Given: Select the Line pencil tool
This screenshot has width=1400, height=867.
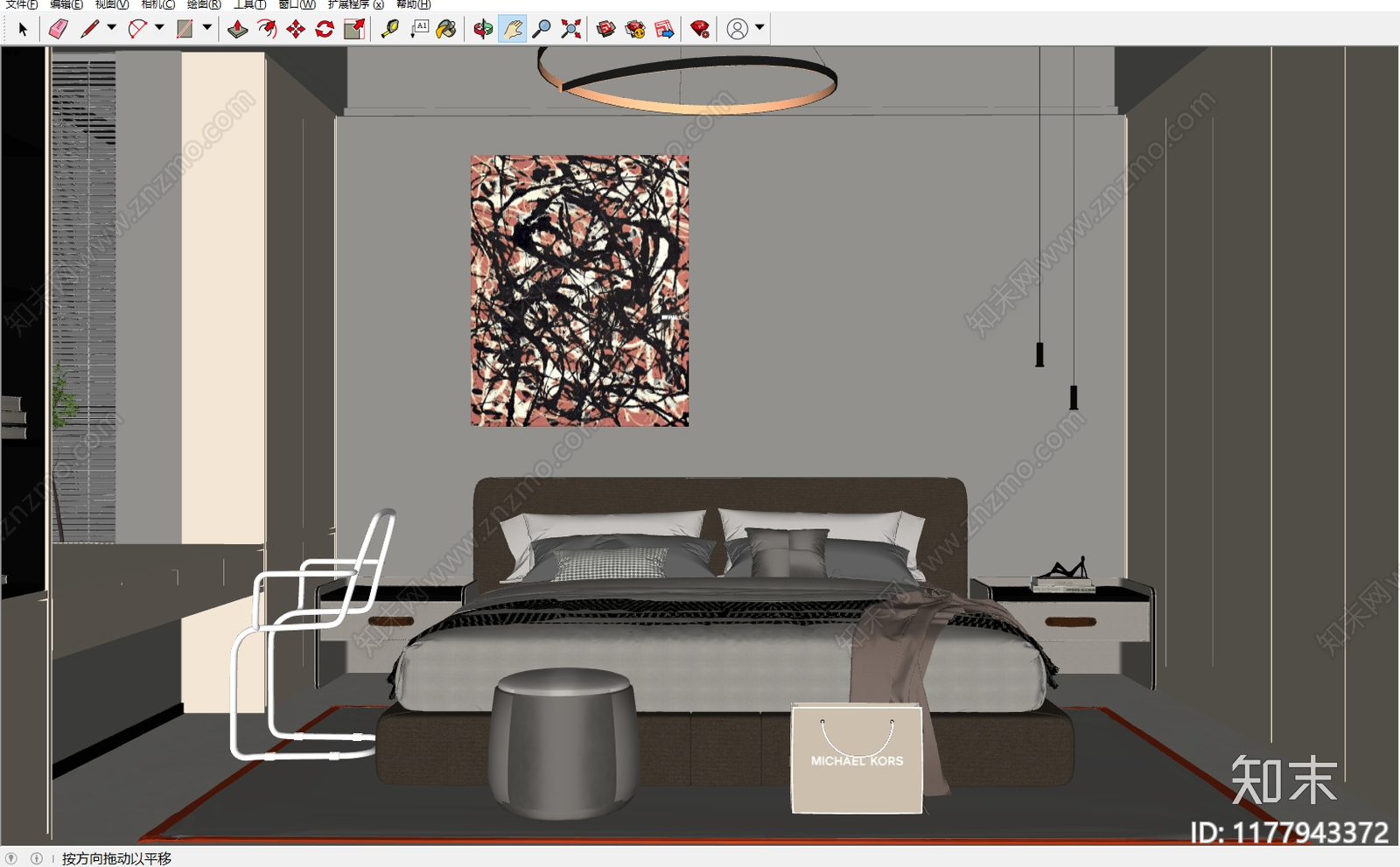Looking at the screenshot, I should 89,29.
